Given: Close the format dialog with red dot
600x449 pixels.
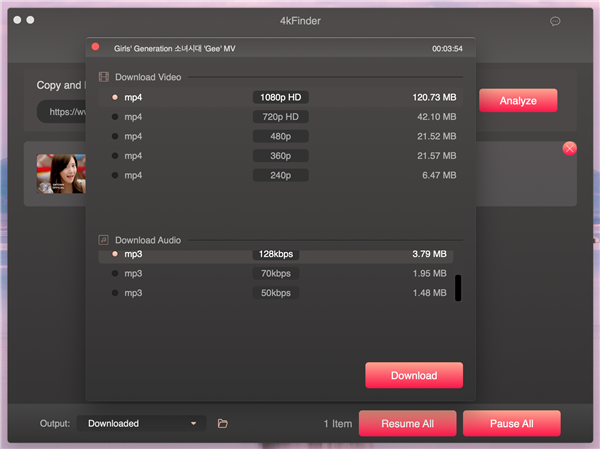Looking at the screenshot, I should [x=96, y=47].
